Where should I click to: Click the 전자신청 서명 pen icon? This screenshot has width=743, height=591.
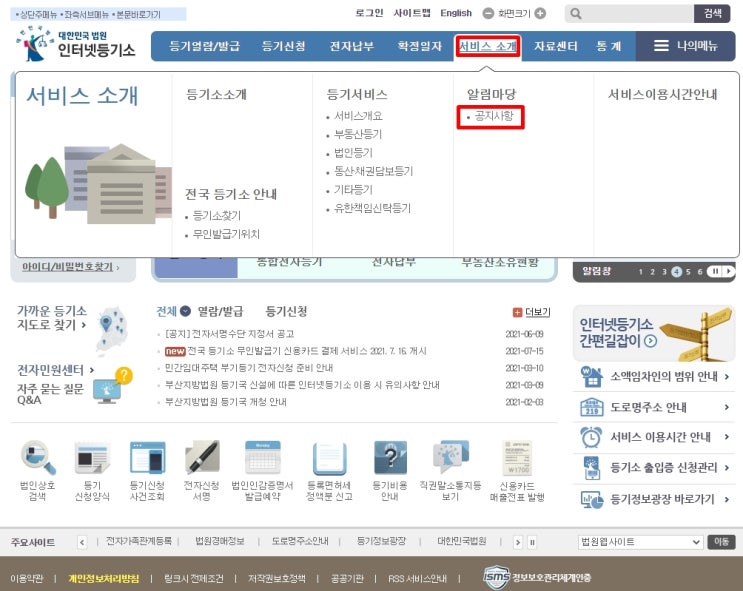pos(202,457)
